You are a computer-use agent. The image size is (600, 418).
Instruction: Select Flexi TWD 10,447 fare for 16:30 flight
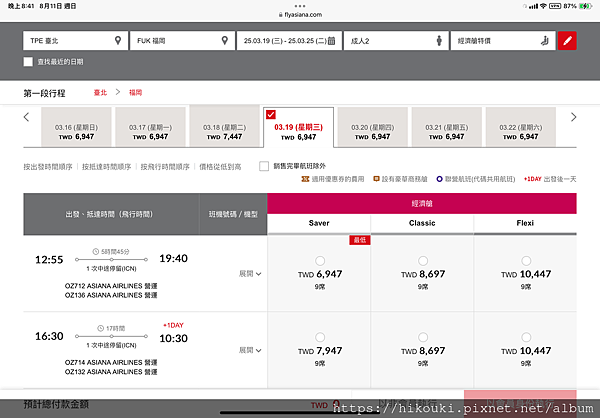point(526,337)
